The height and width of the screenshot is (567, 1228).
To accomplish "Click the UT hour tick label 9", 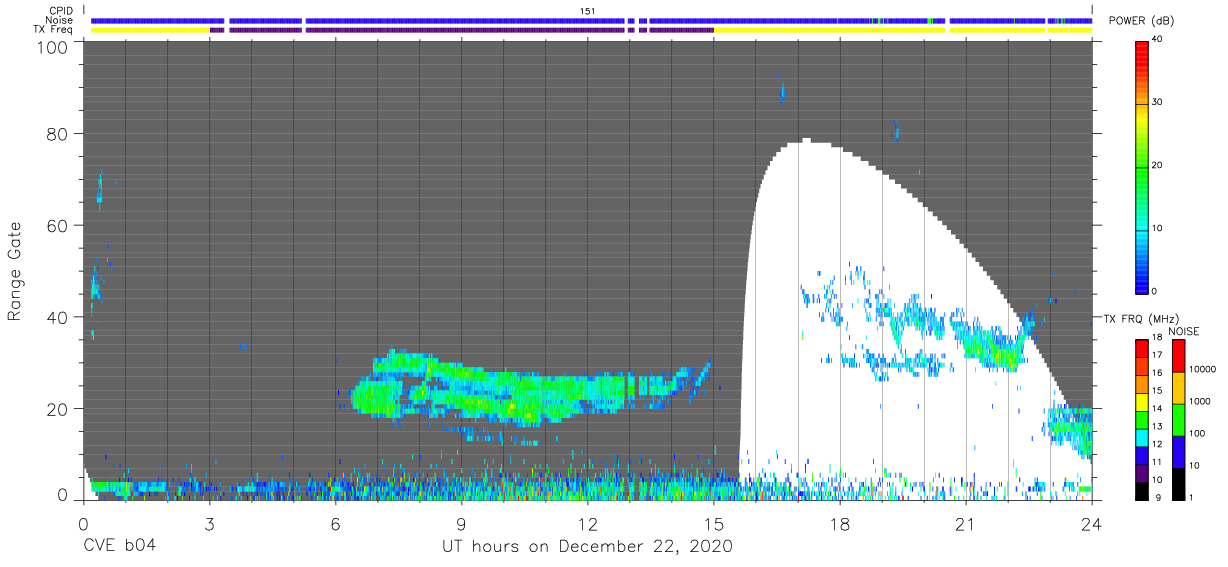I will (461, 524).
